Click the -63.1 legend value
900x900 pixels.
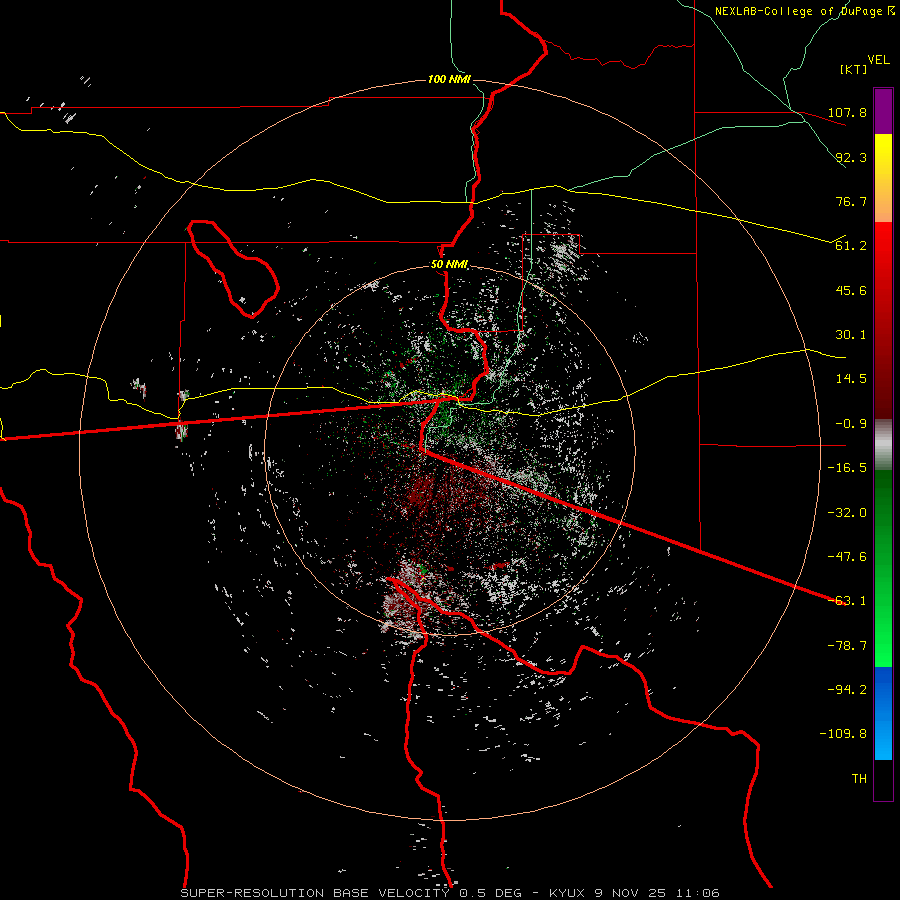point(847,601)
